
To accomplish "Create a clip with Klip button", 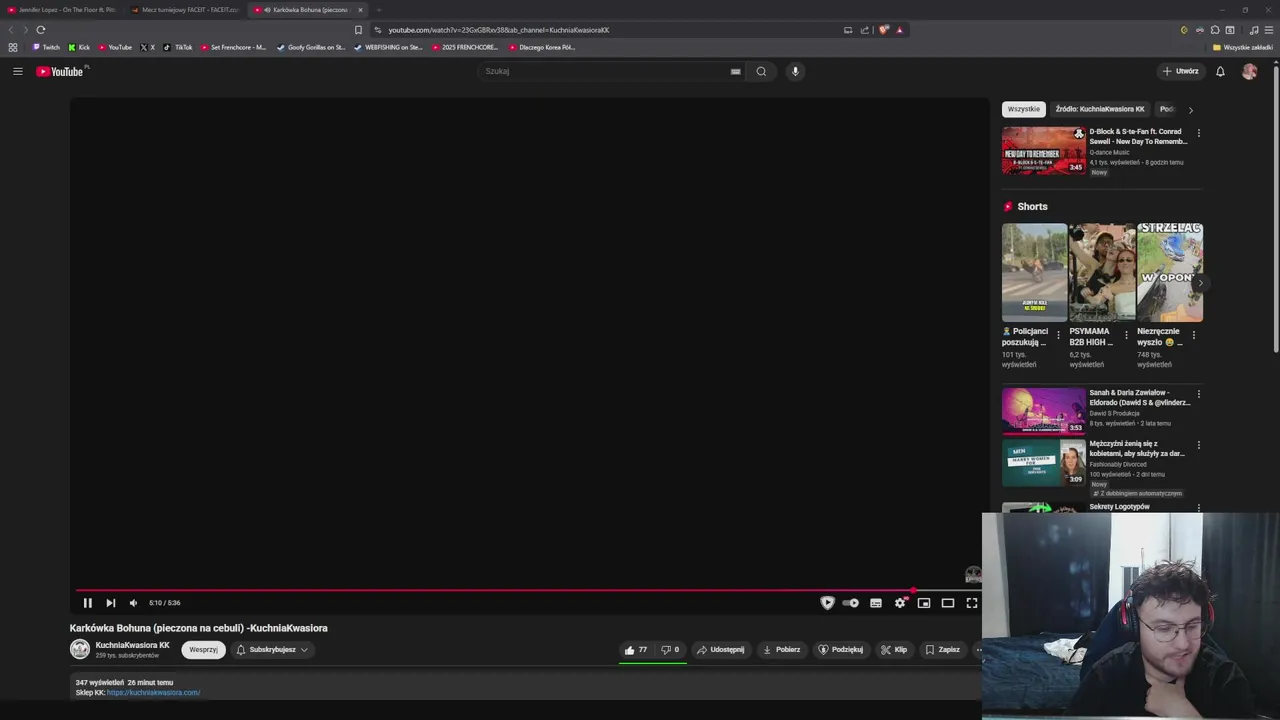I will point(894,650).
